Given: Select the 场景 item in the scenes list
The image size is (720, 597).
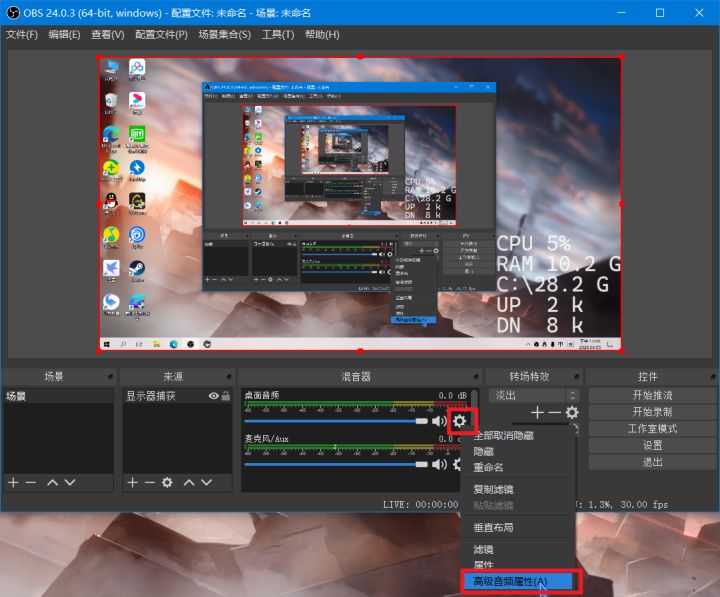Looking at the screenshot, I should pyautogui.click(x=58, y=396).
